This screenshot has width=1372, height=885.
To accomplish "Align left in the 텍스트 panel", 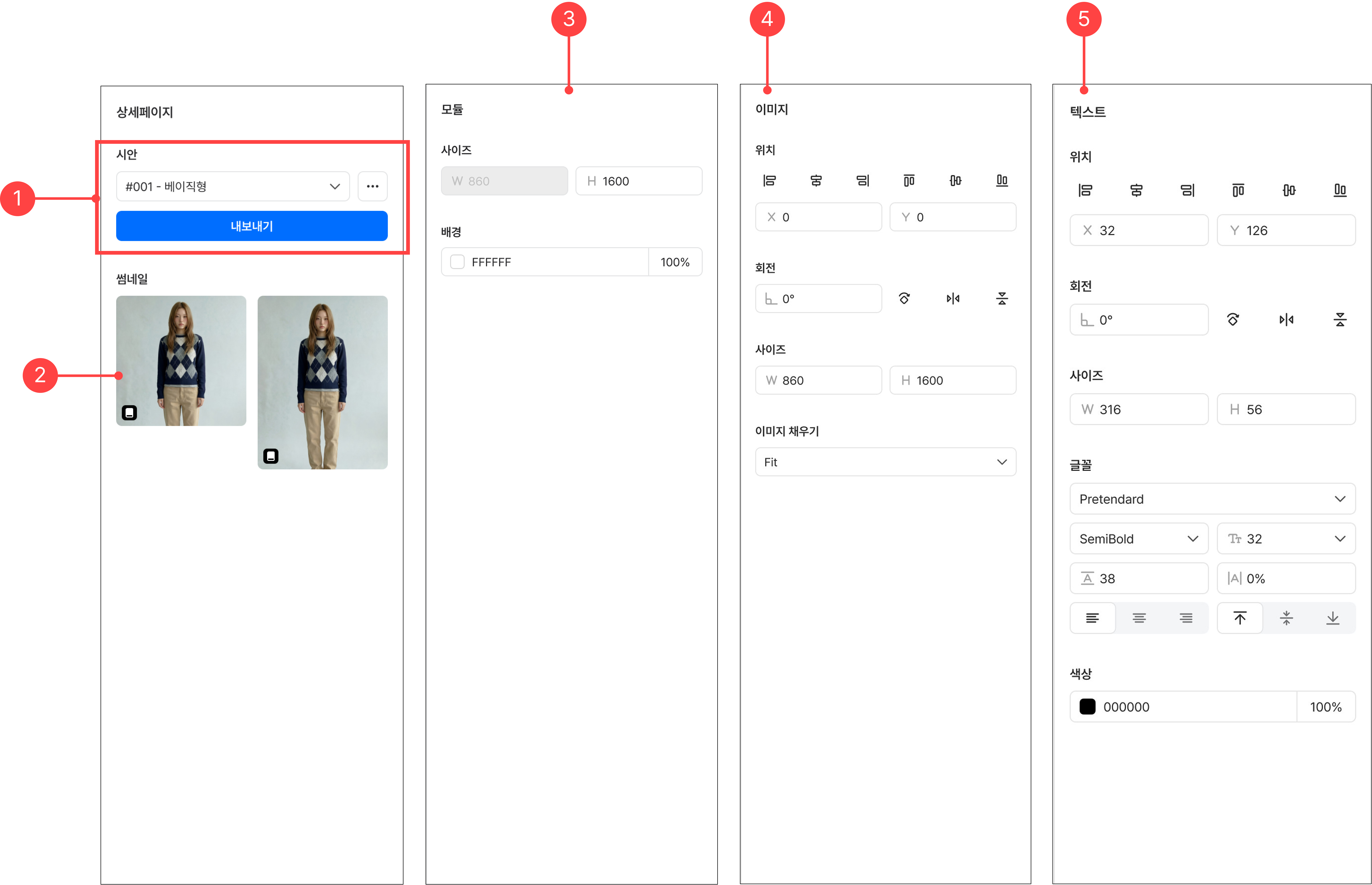I will point(1085,190).
